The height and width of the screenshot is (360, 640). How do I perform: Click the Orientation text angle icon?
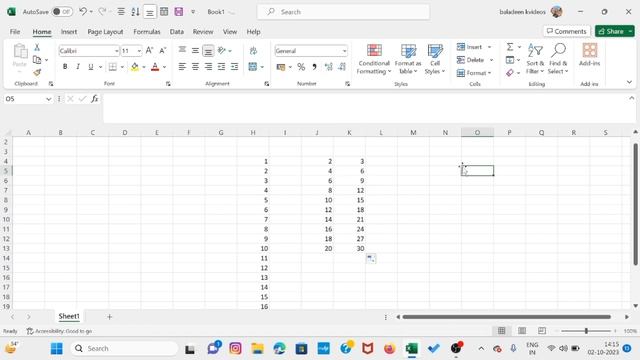click(222, 50)
